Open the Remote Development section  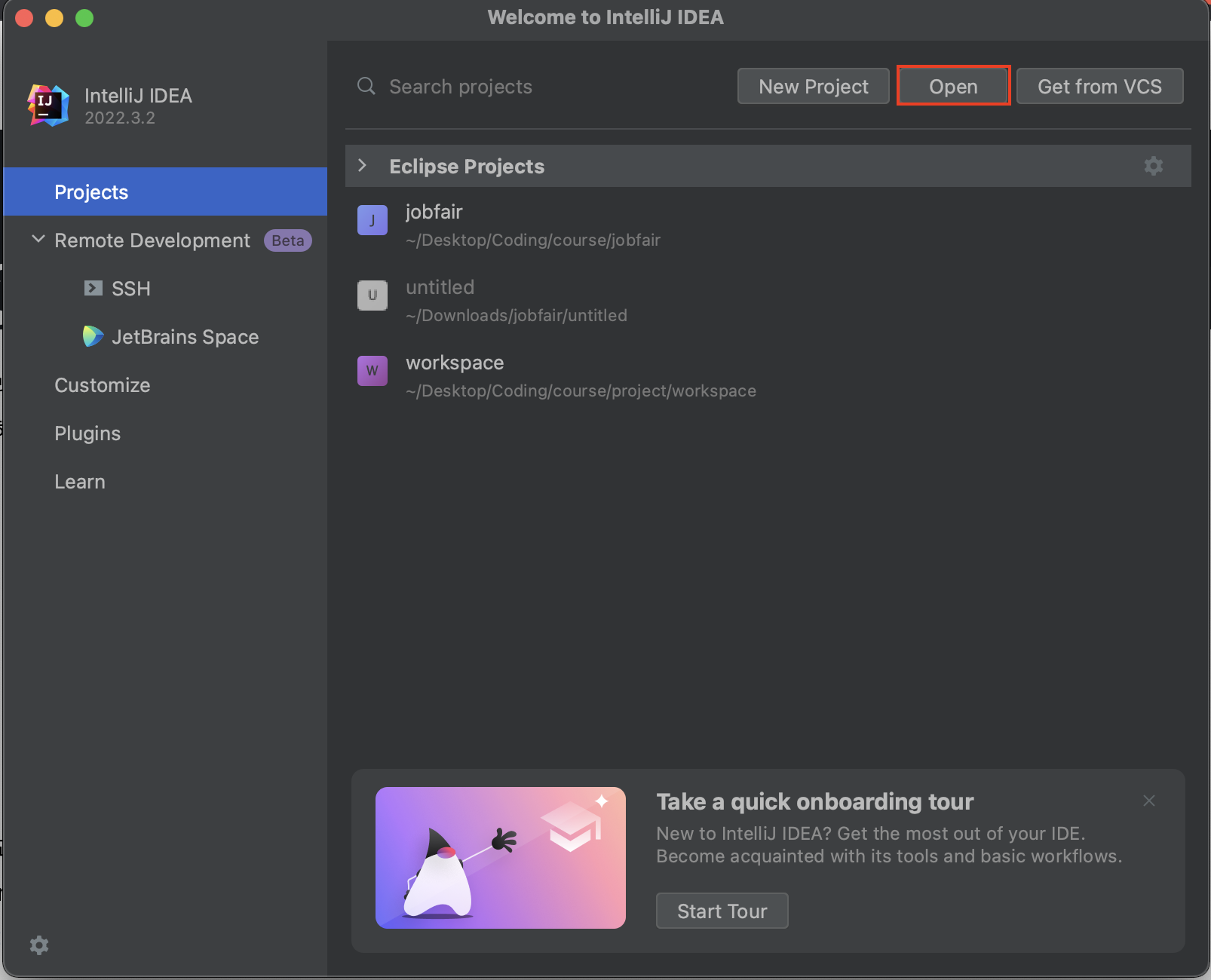pyautogui.click(x=165, y=240)
